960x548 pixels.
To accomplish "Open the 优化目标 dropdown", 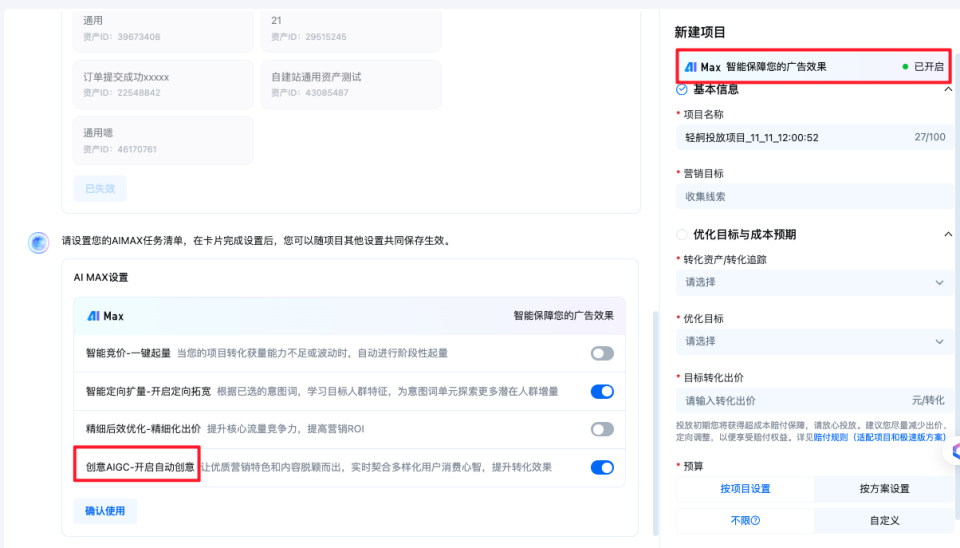I will pyautogui.click(x=814, y=341).
